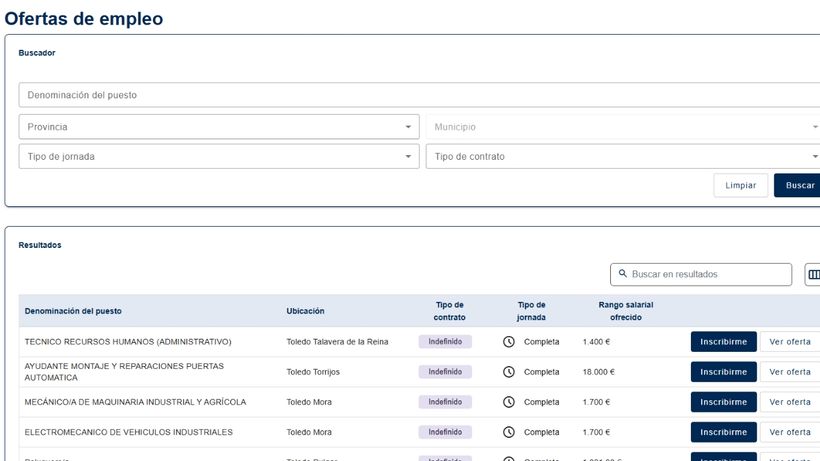Ver oferta for Mecánico/a de Maquinaria job

(789, 402)
